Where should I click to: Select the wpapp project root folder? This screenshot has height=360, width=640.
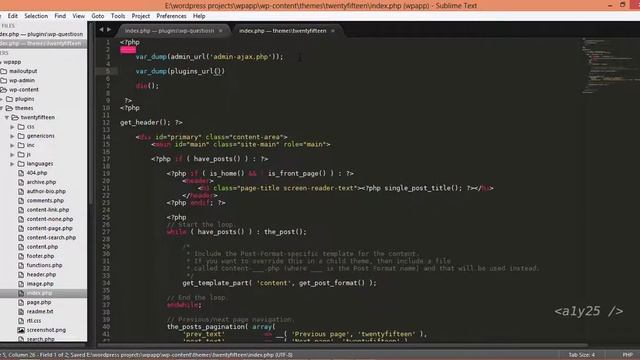pos(12,62)
